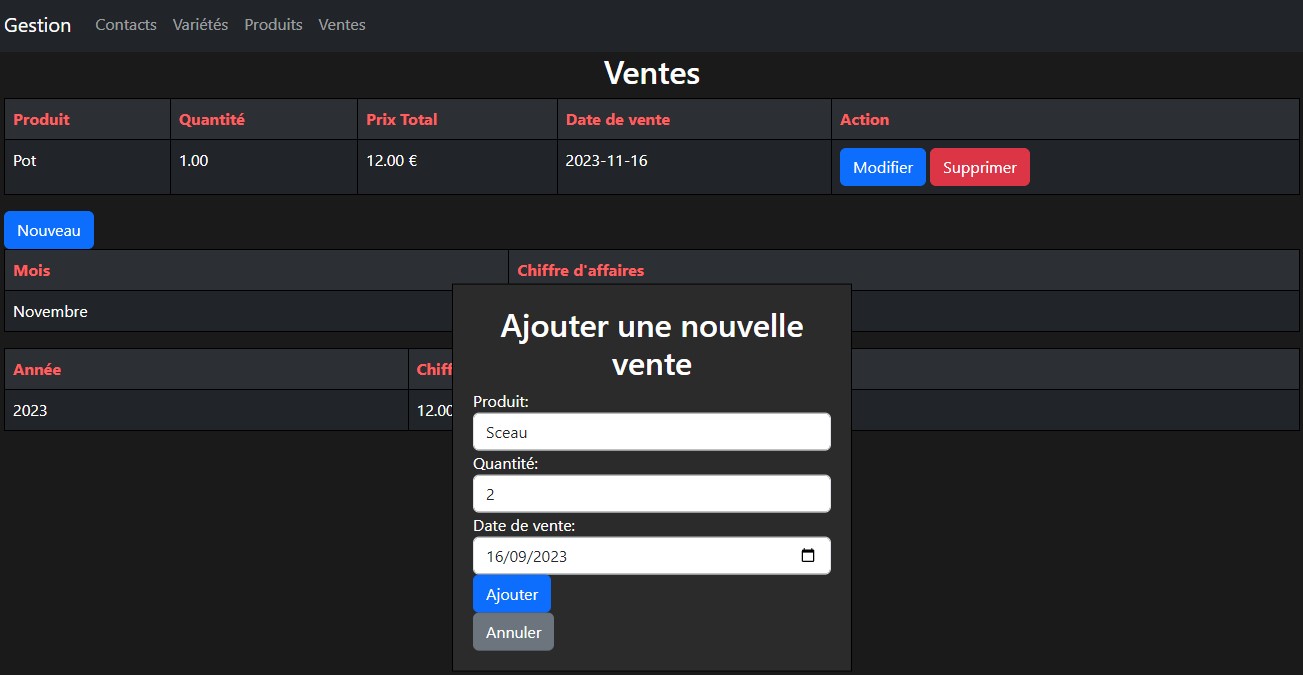This screenshot has width=1303, height=675.
Task: Go to the Variétés page
Action: [x=200, y=25]
